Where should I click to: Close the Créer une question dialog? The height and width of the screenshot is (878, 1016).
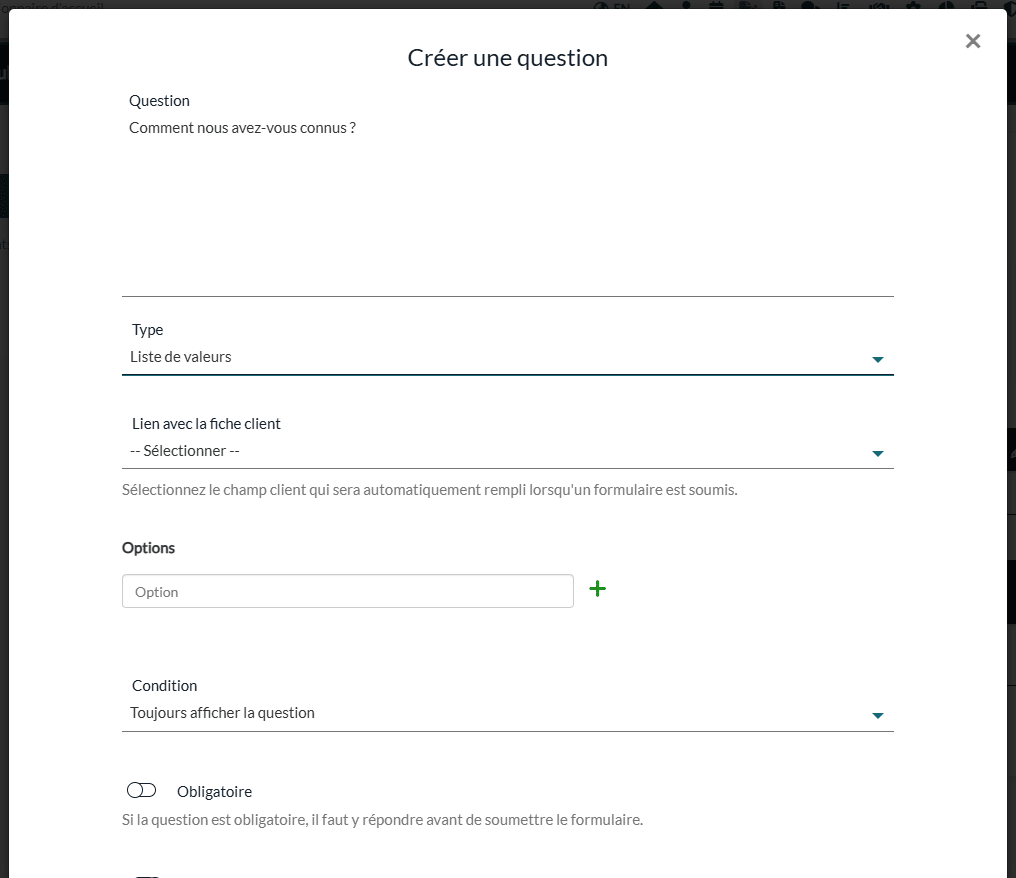[973, 41]
